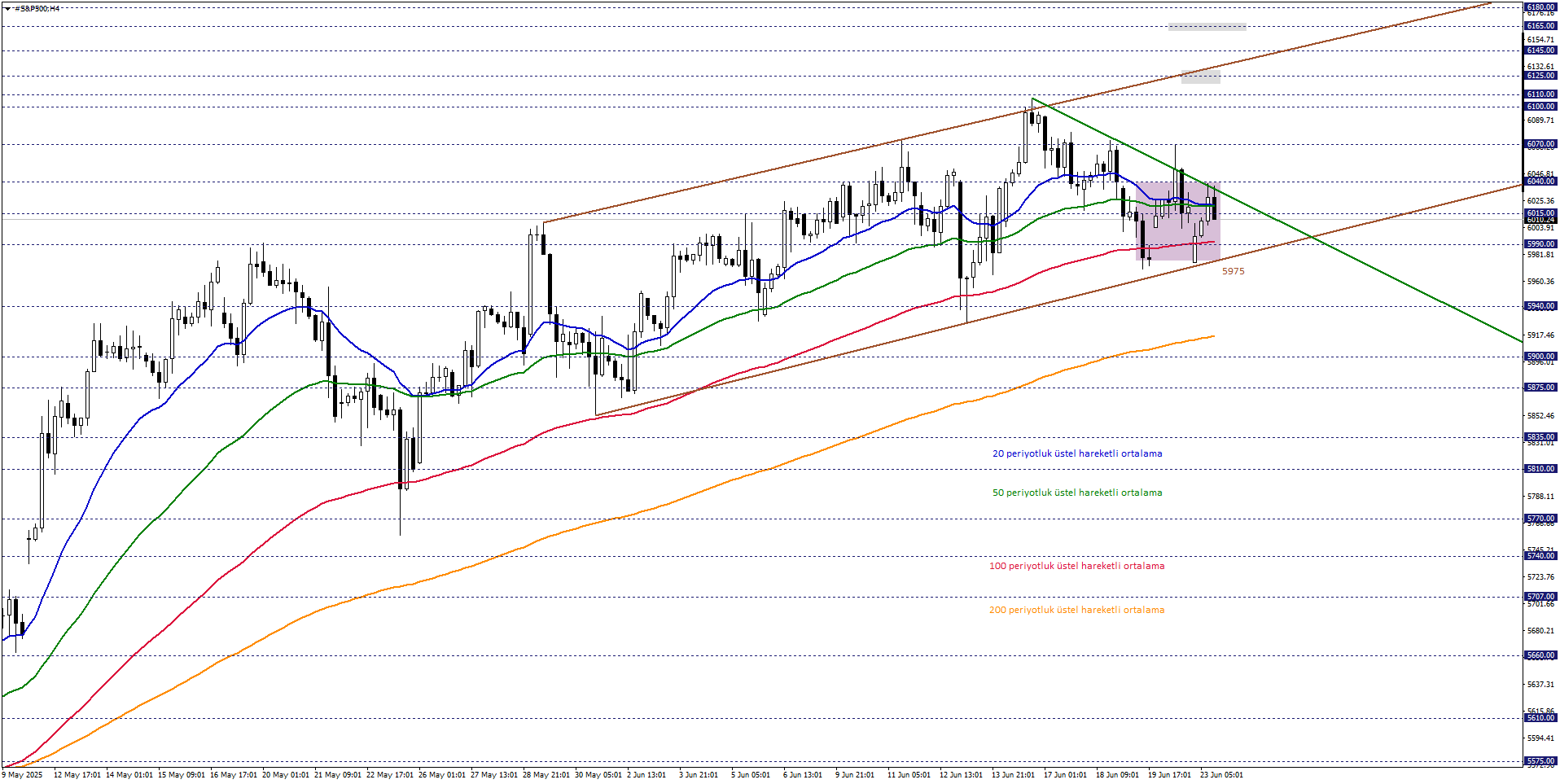
Task: Click the 5740.00 price level tag
Action: [1540, 556]
